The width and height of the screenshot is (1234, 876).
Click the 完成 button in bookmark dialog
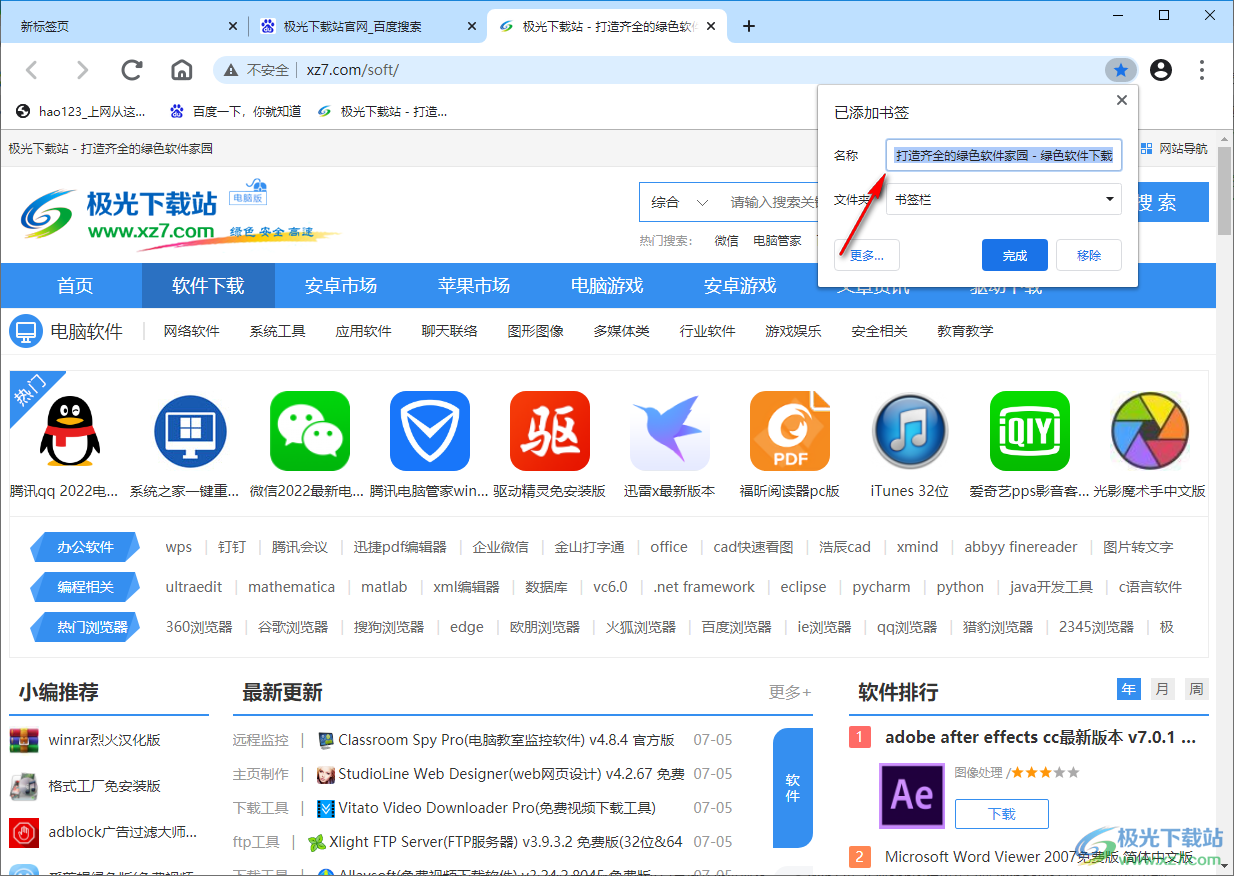pyautogui.click(x=1014, y=255)
